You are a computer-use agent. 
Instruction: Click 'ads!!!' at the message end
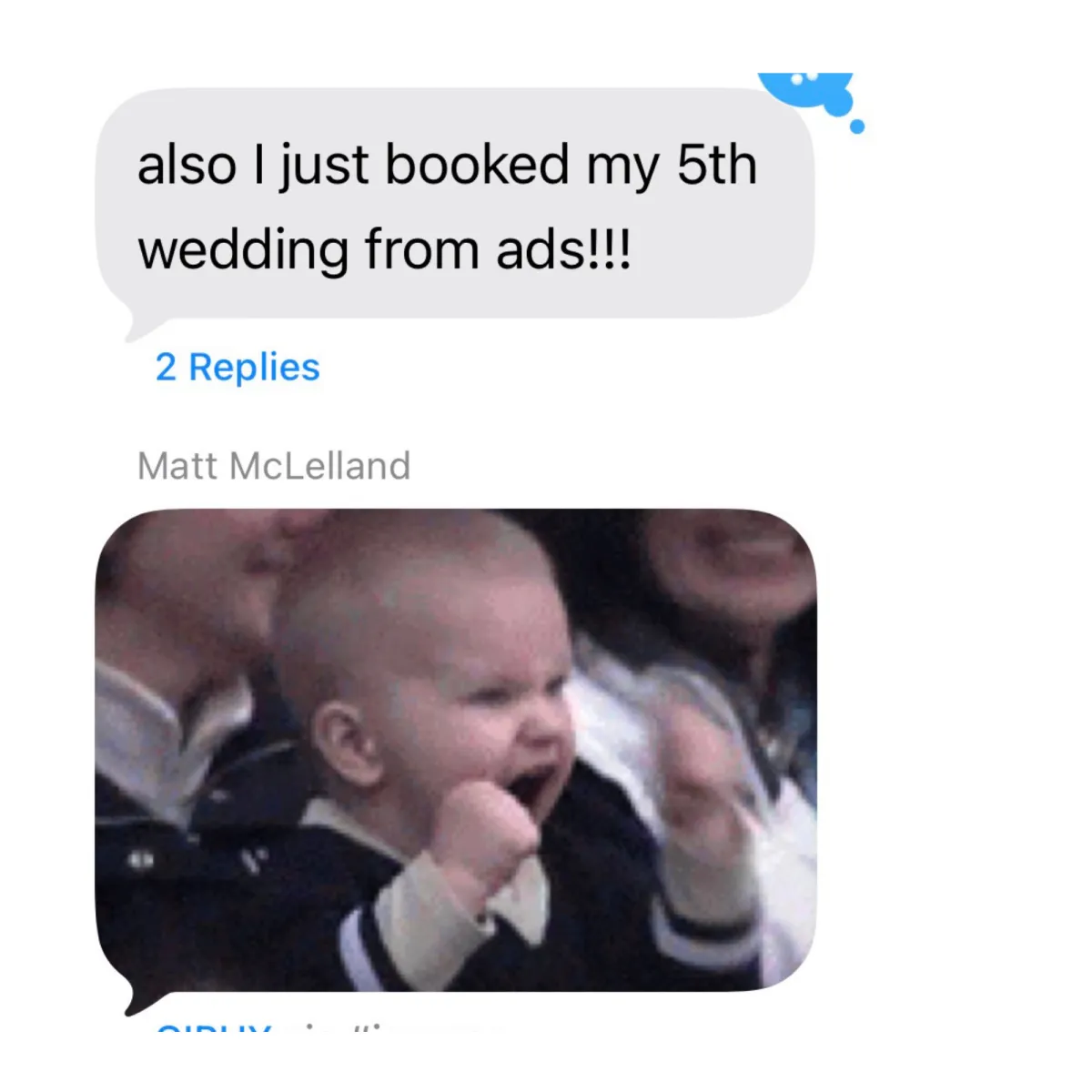563,249
